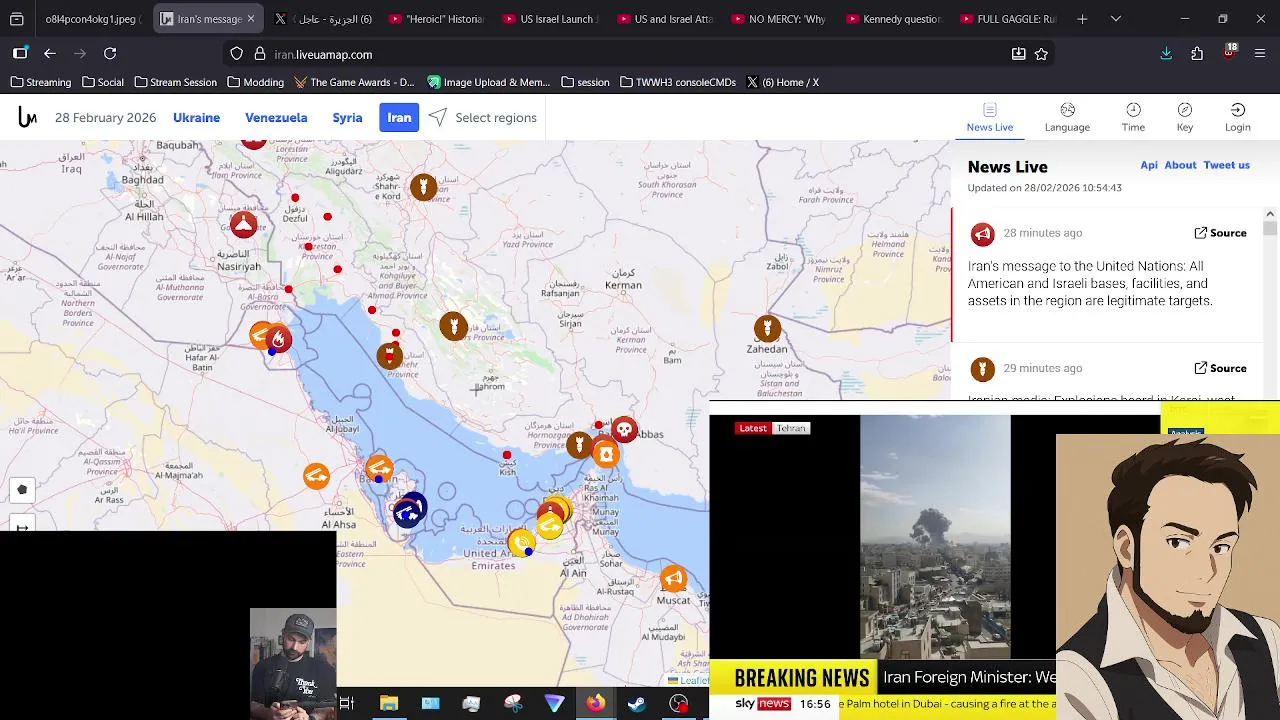Screen dimensions: 1280x720
Task: Open Steam from the taskbar
Action: [x=636, y=704]
